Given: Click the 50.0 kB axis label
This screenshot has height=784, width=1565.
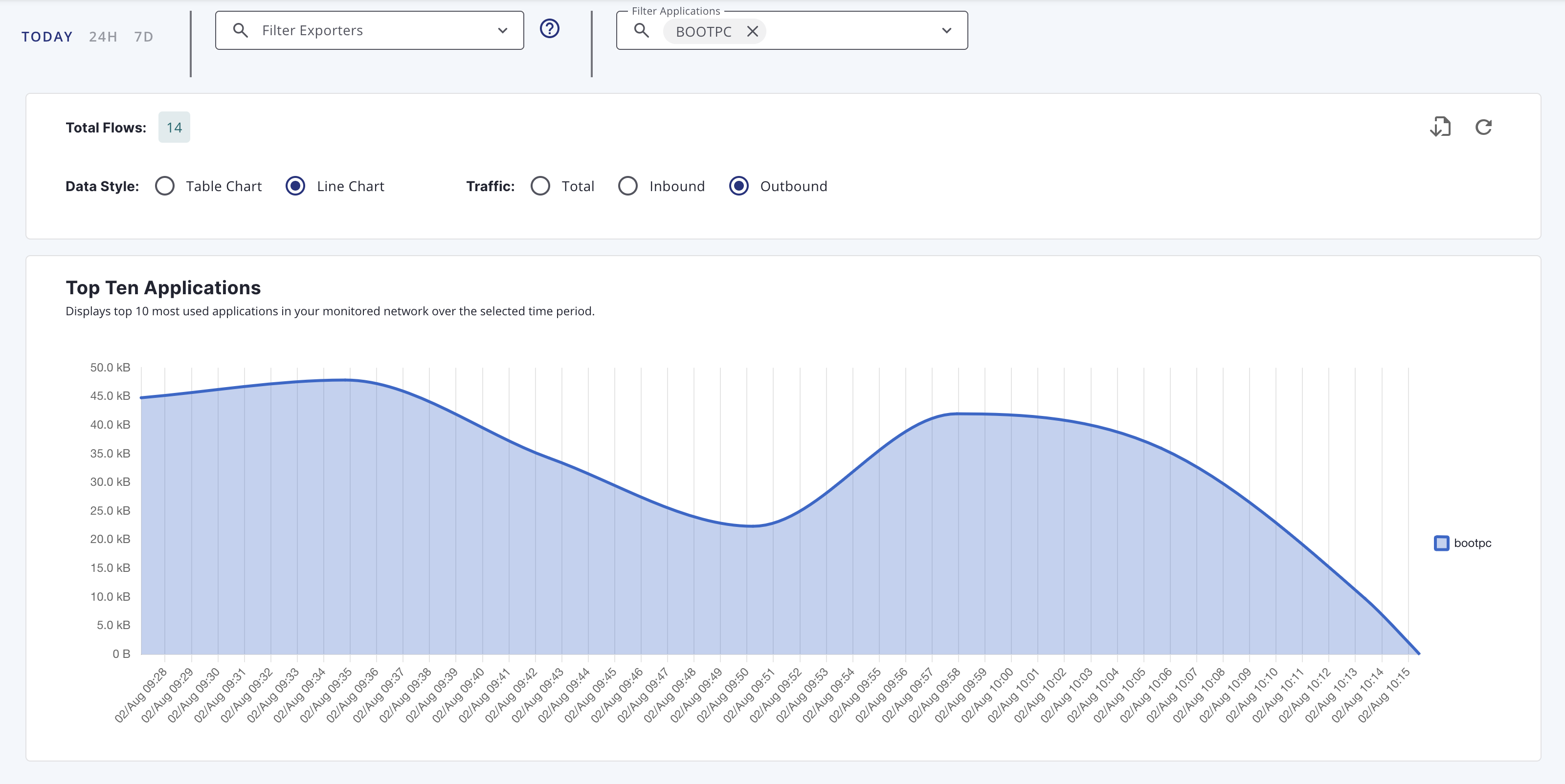Looking at the screenshot, I should [110, 368].
